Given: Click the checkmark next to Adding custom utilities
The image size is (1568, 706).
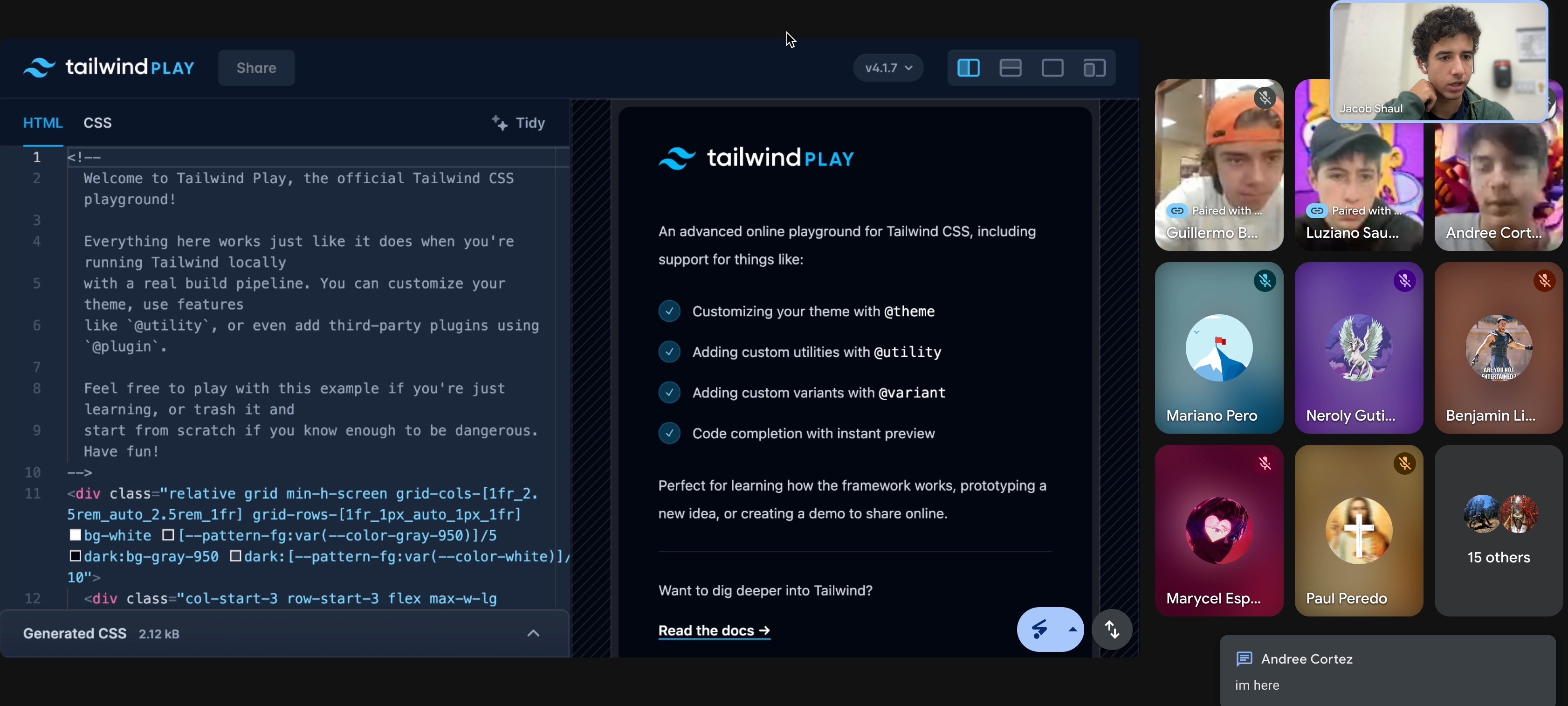Looking at the screenshot, I should click(669, 352).
